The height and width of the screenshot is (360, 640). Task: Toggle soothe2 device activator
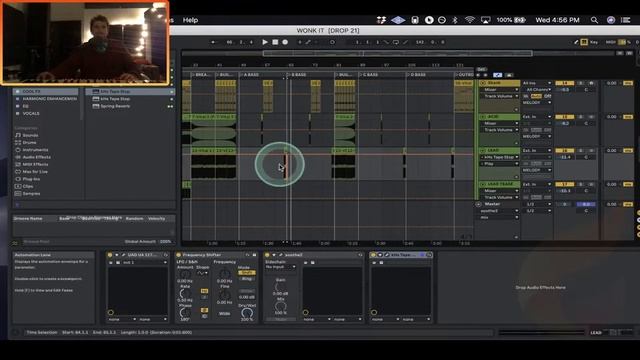267,255
